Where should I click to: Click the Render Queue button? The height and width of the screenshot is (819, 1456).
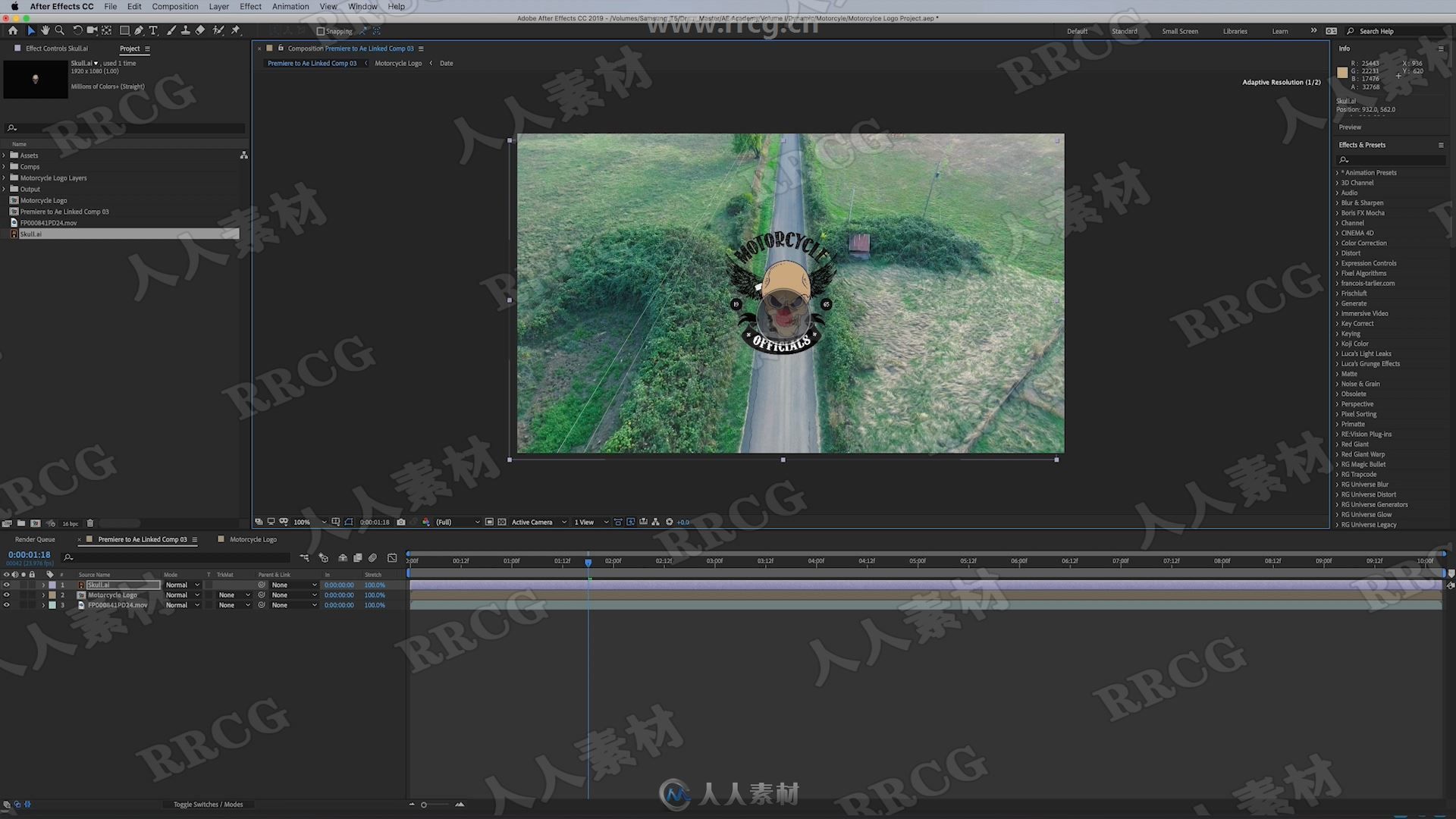(x=35, y=539)
